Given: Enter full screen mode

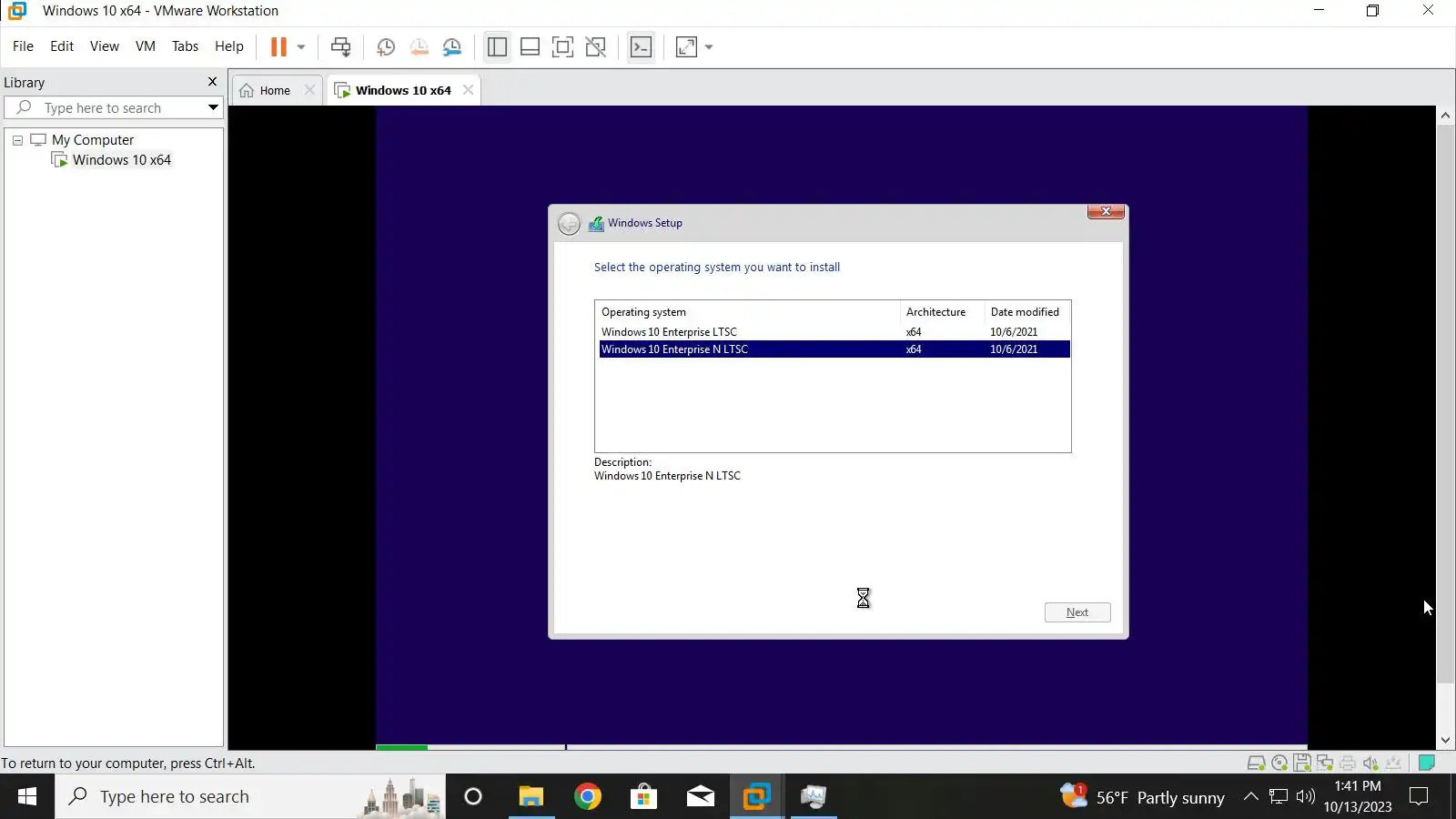Looking at the screenshot, I should point(563,46).
